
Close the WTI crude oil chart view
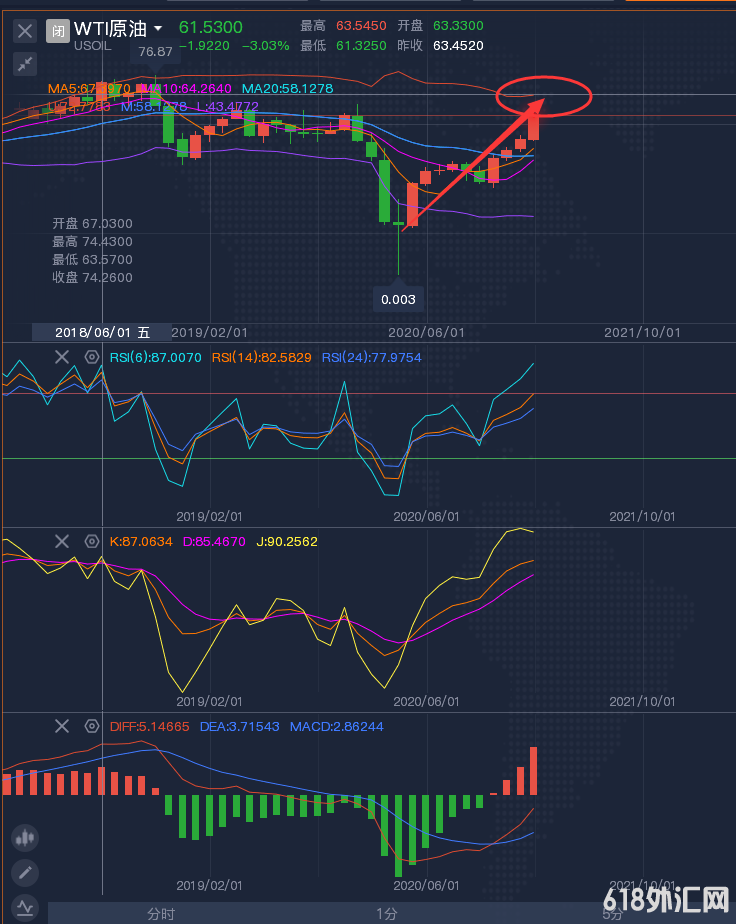click(25, 31)
